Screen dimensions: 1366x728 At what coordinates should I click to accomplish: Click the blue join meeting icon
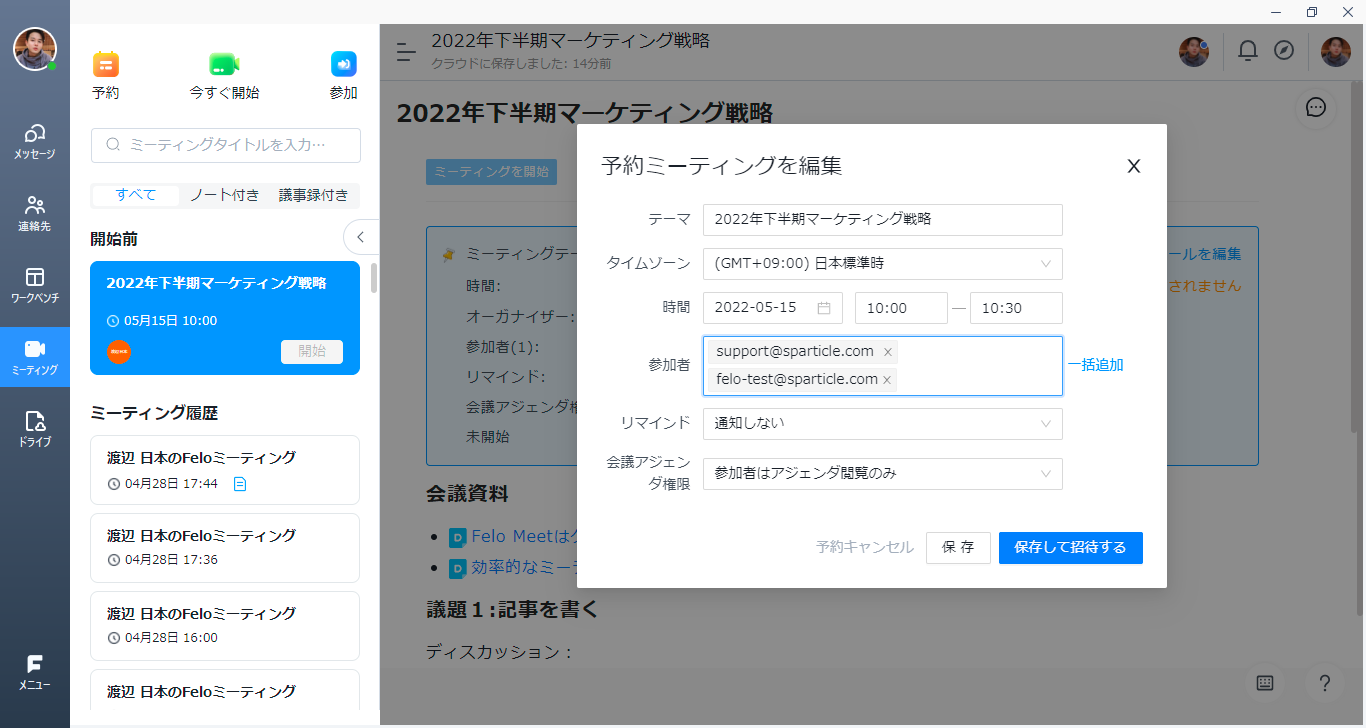[344, 65]
